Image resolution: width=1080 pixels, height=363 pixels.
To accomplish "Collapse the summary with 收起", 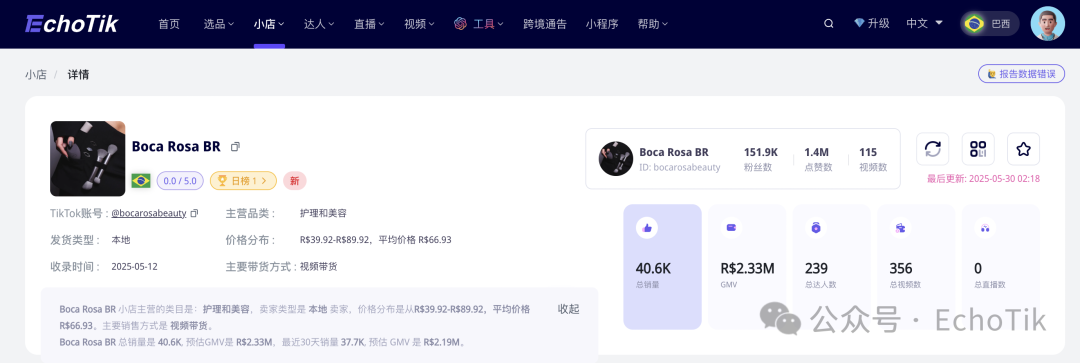I will pyautogui.click(x=568, y=309).
